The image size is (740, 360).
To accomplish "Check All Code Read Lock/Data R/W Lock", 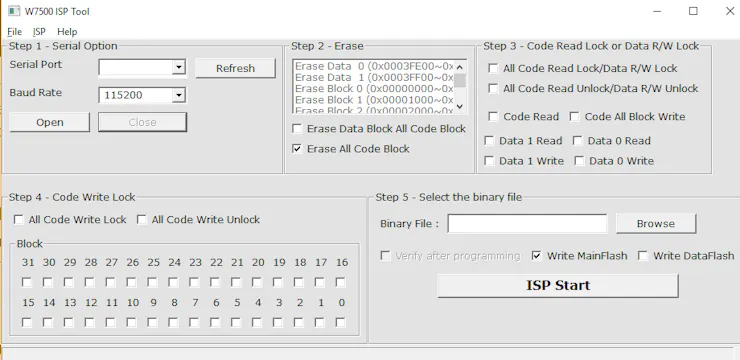I will 493,68.
